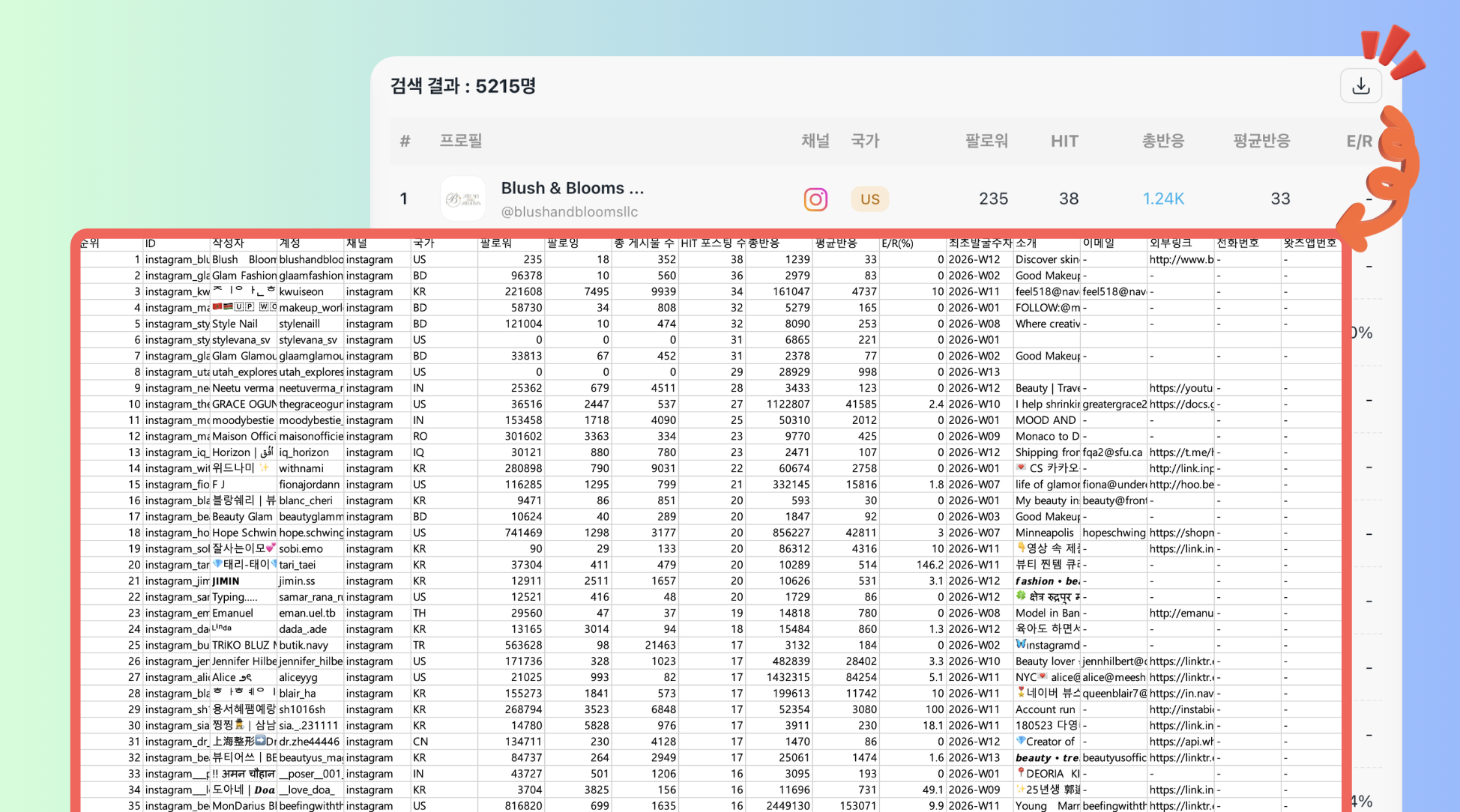Click the greatergrace email cell in row 10
The width and height of the screenshot is (1460, 812).
pyautogui.click(x=1113, y=405)
